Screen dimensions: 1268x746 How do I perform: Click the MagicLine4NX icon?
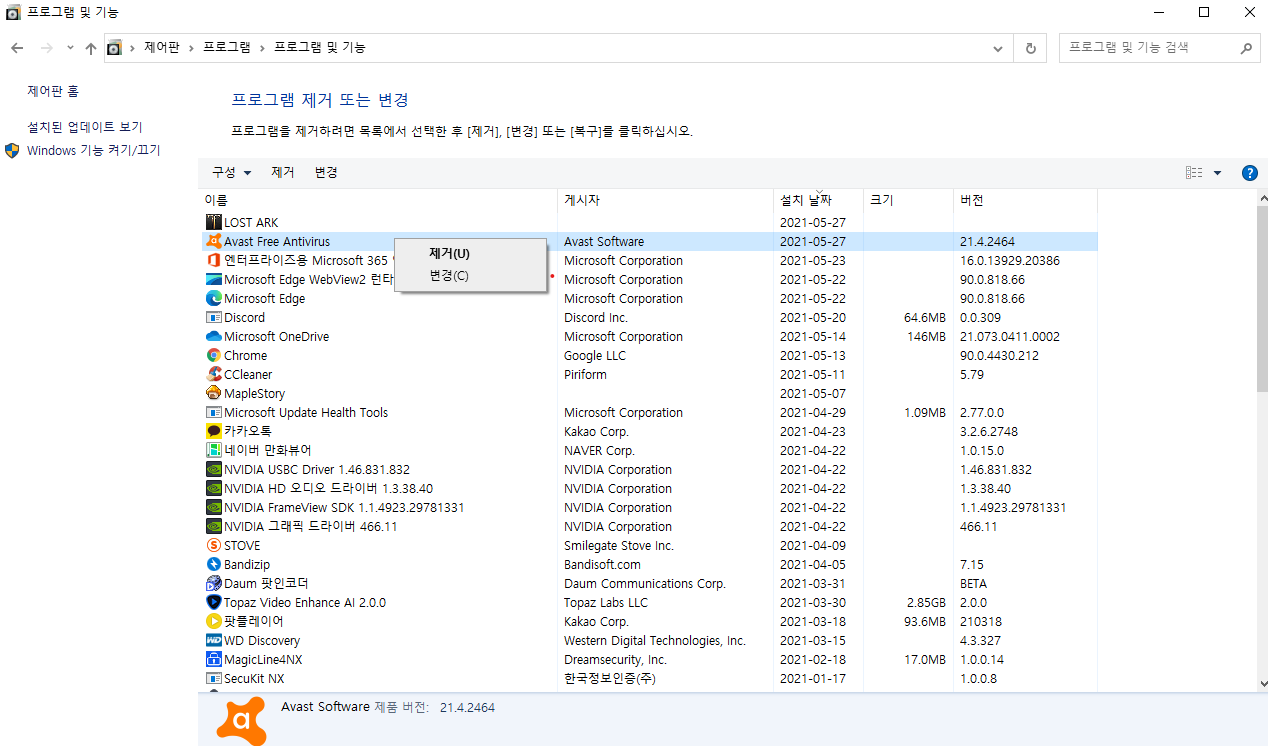(213, 659)
